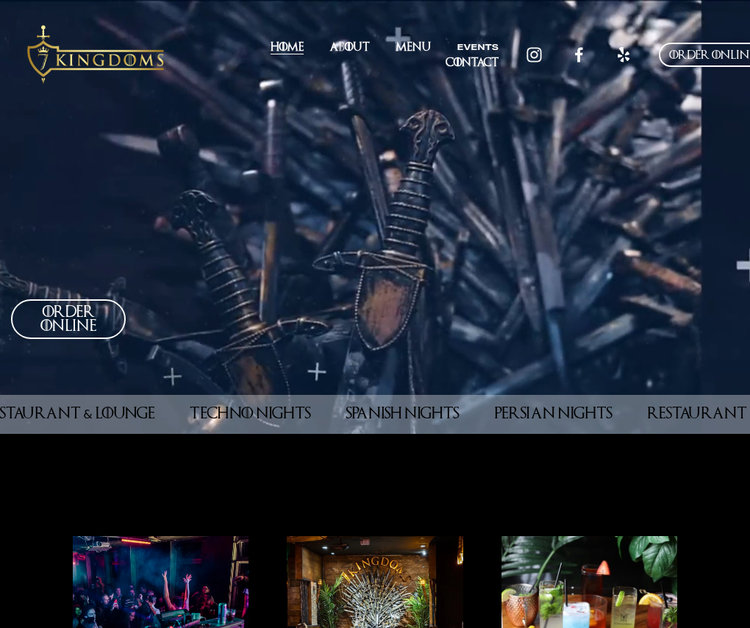The height and width of the screenshot is (628, 750).
Task: Open the Iron Throne entrance photo
Action: tap(375, 582)
